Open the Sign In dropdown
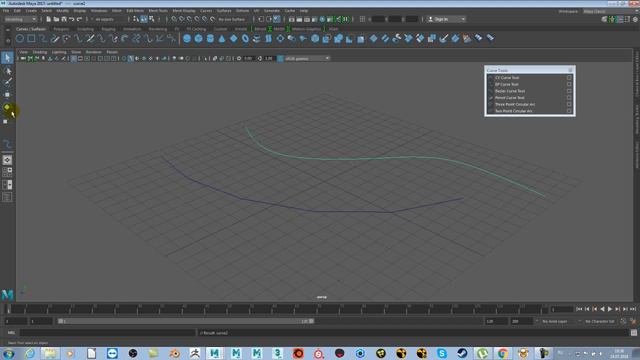The image size is (640, 360). pos(446,19)
